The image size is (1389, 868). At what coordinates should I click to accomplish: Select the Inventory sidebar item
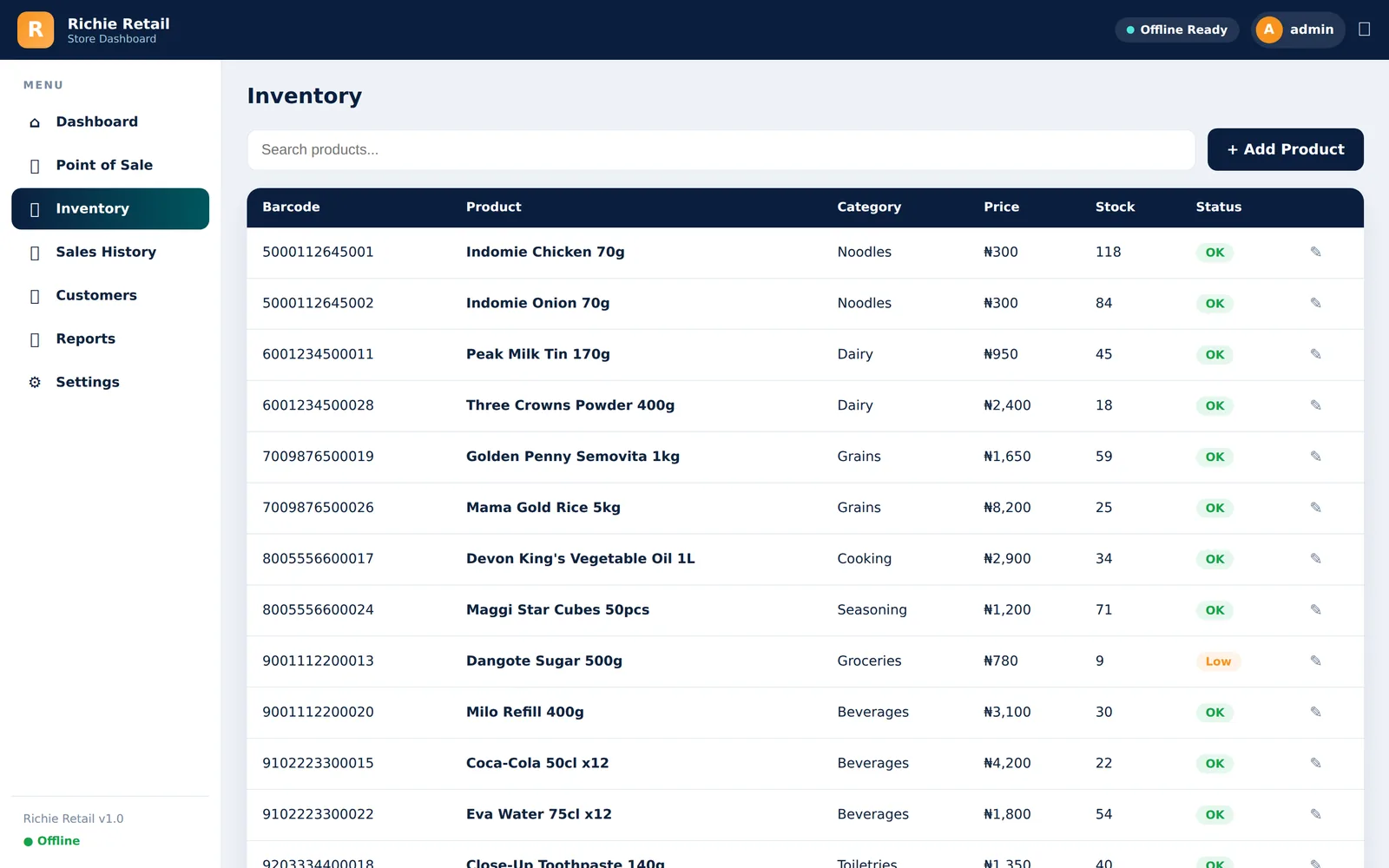pyautogui.click(x=110, y=208)
